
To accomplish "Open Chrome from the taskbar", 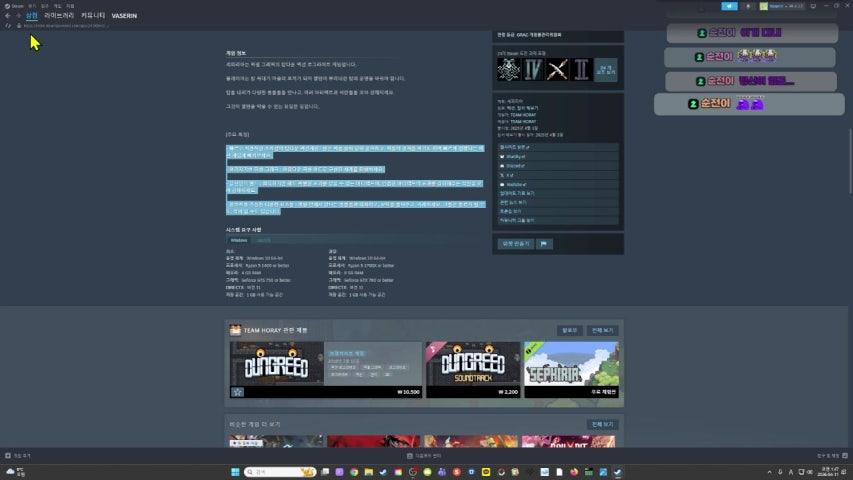I will pyautogui.click(x=354, y=472).
